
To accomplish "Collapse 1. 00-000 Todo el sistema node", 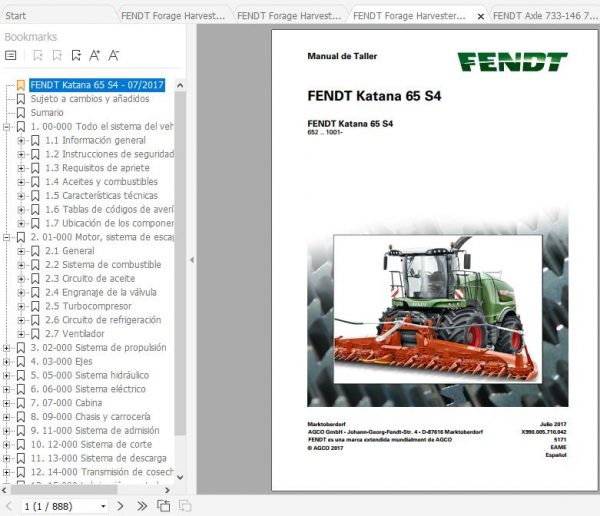I will [x=7, y=127].
